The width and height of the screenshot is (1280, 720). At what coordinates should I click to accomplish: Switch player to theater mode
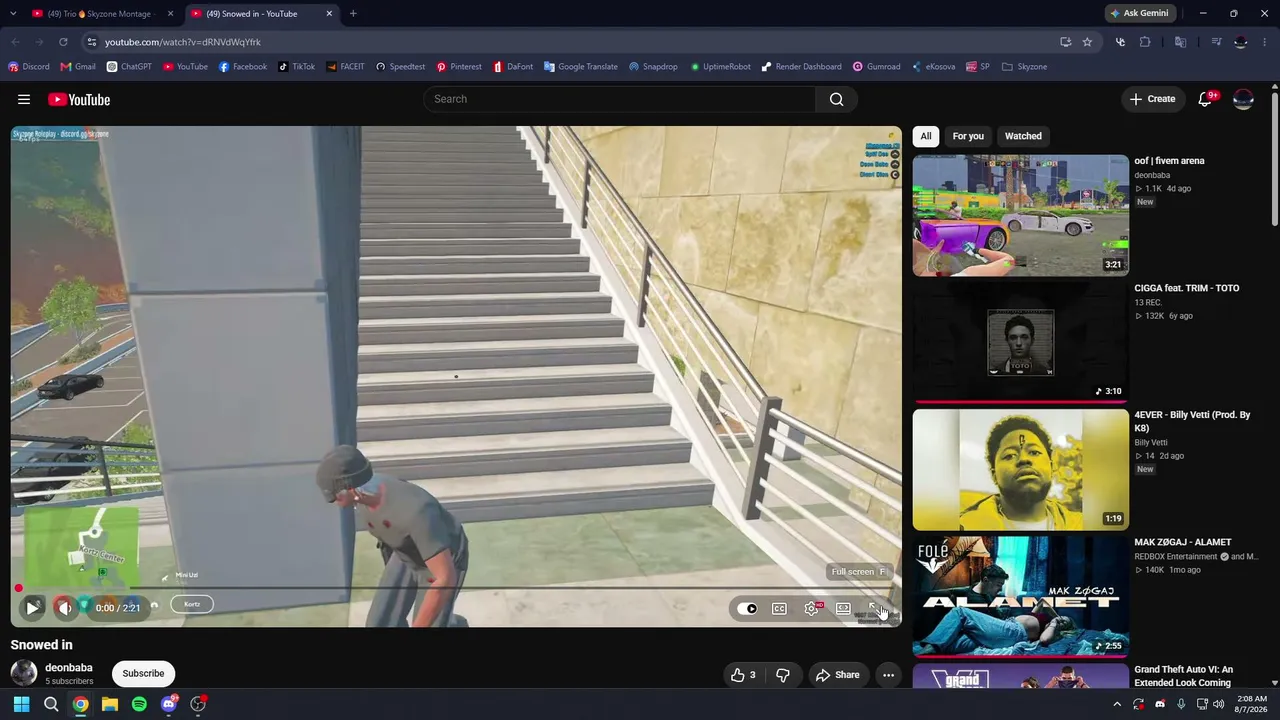pyautogui.click(x=843, y=608)
